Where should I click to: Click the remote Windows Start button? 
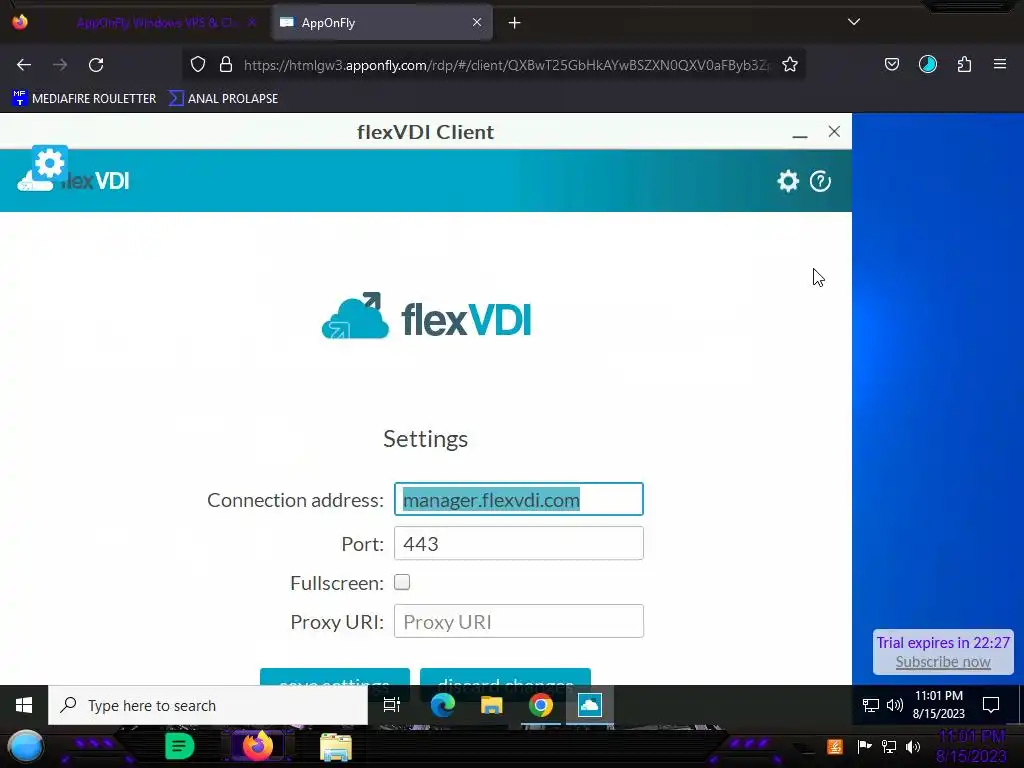tap(24, 705)
